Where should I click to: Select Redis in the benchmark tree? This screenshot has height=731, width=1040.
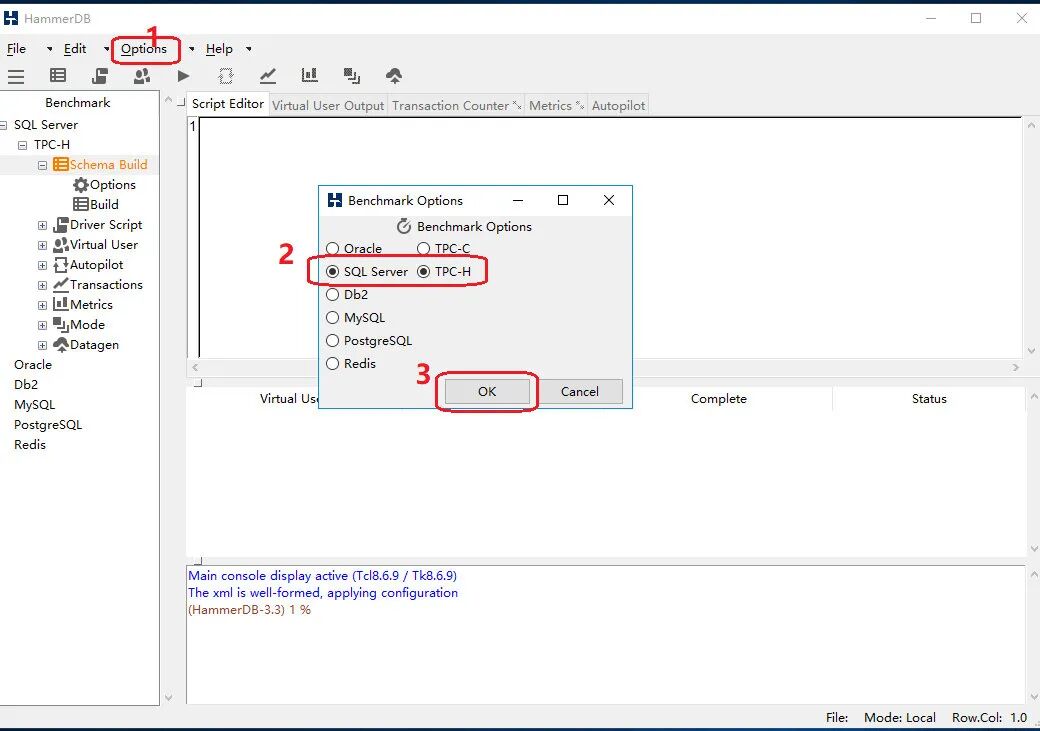[30, 444]
